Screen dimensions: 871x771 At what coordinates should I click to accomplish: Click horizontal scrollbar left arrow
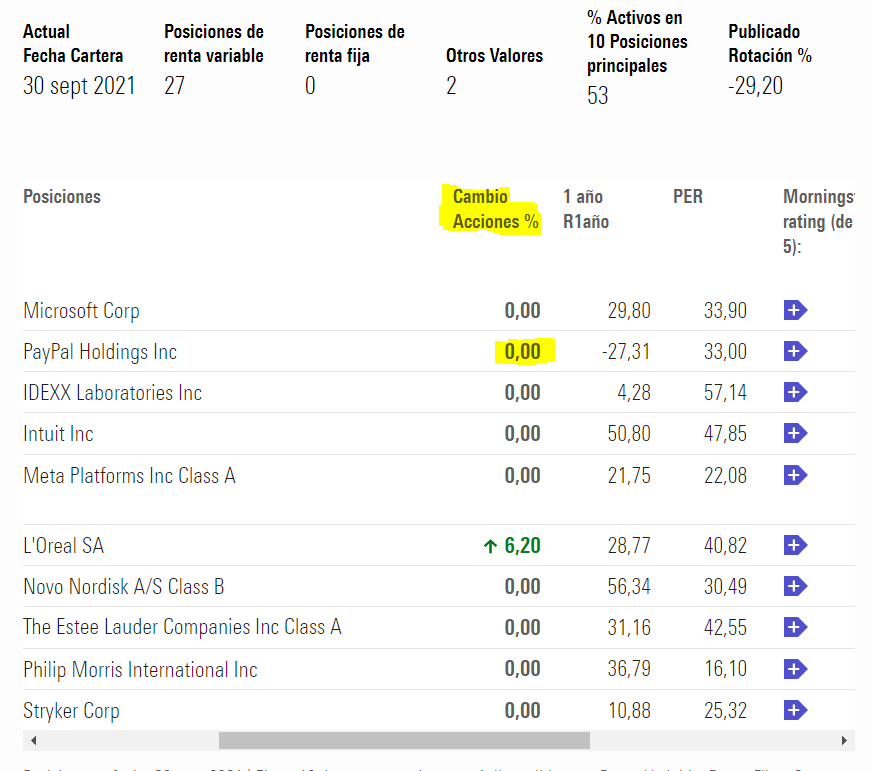pos(32,741)
